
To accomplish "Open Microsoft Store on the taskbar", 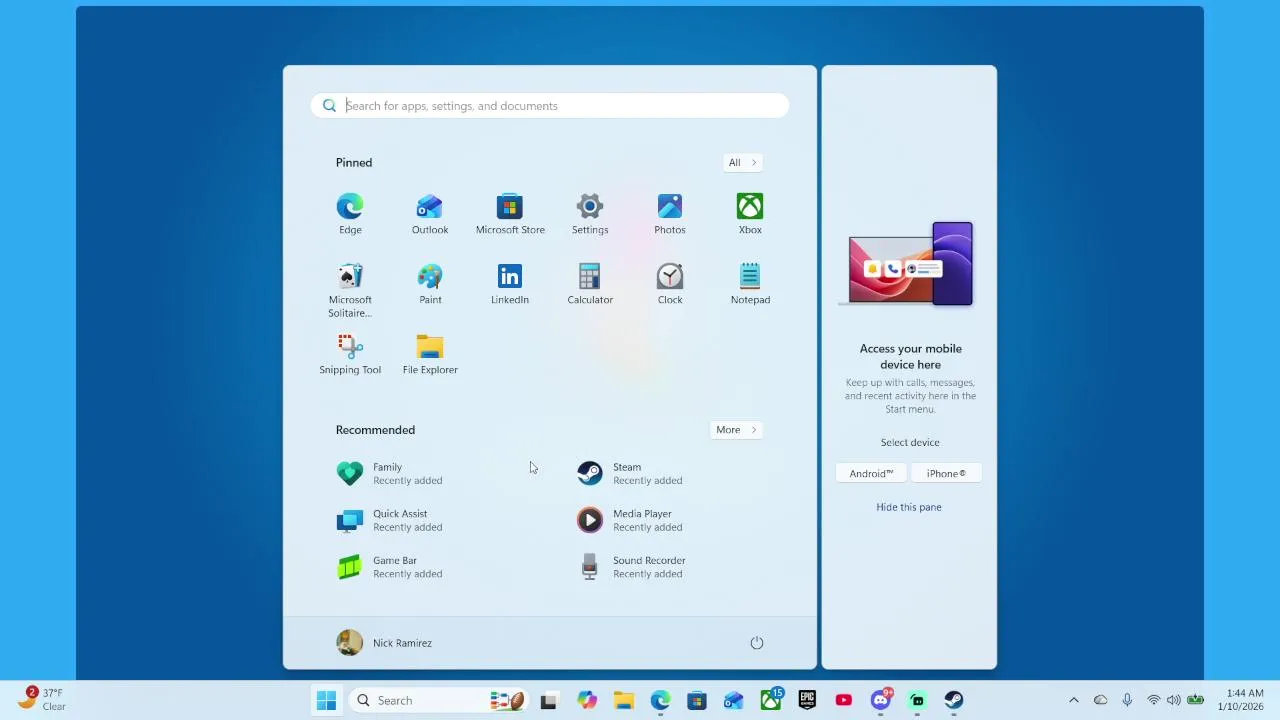I will pyautogui.click(x=697, y=701).
